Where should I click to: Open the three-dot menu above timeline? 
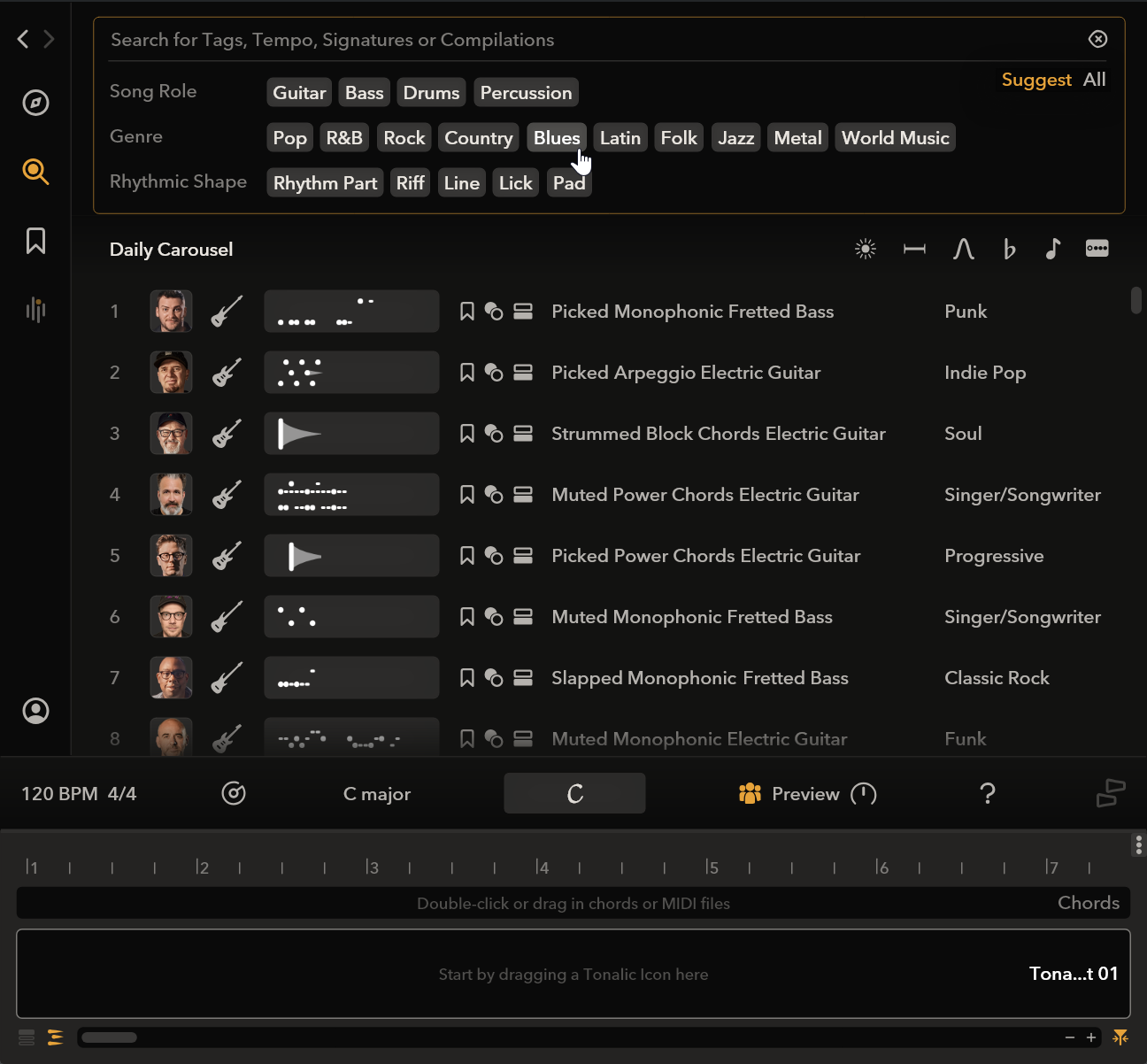pos(1138,844)
